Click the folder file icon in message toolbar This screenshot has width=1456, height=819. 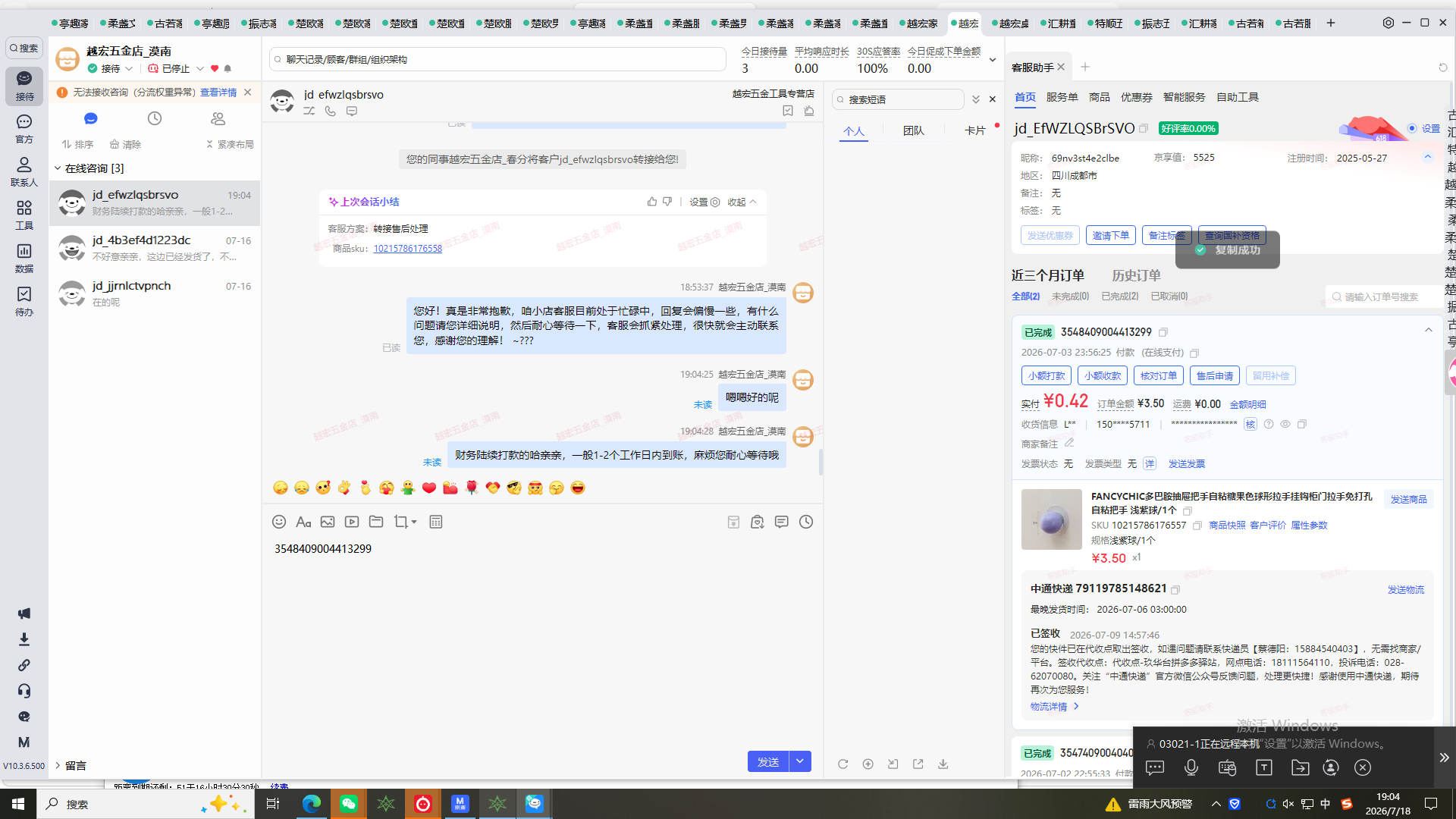[x=376, y=522]
